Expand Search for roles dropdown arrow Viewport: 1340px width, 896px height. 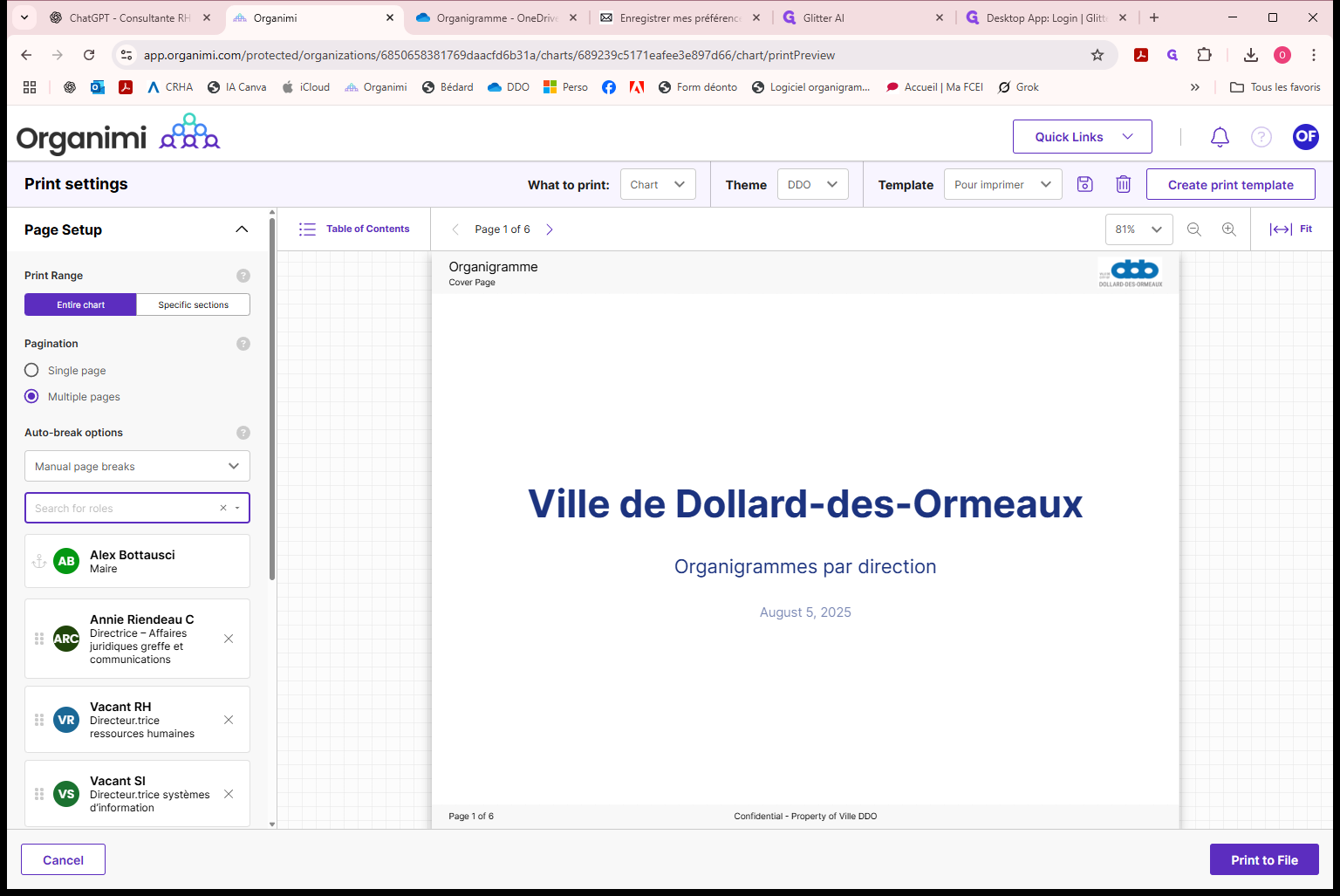237,508
